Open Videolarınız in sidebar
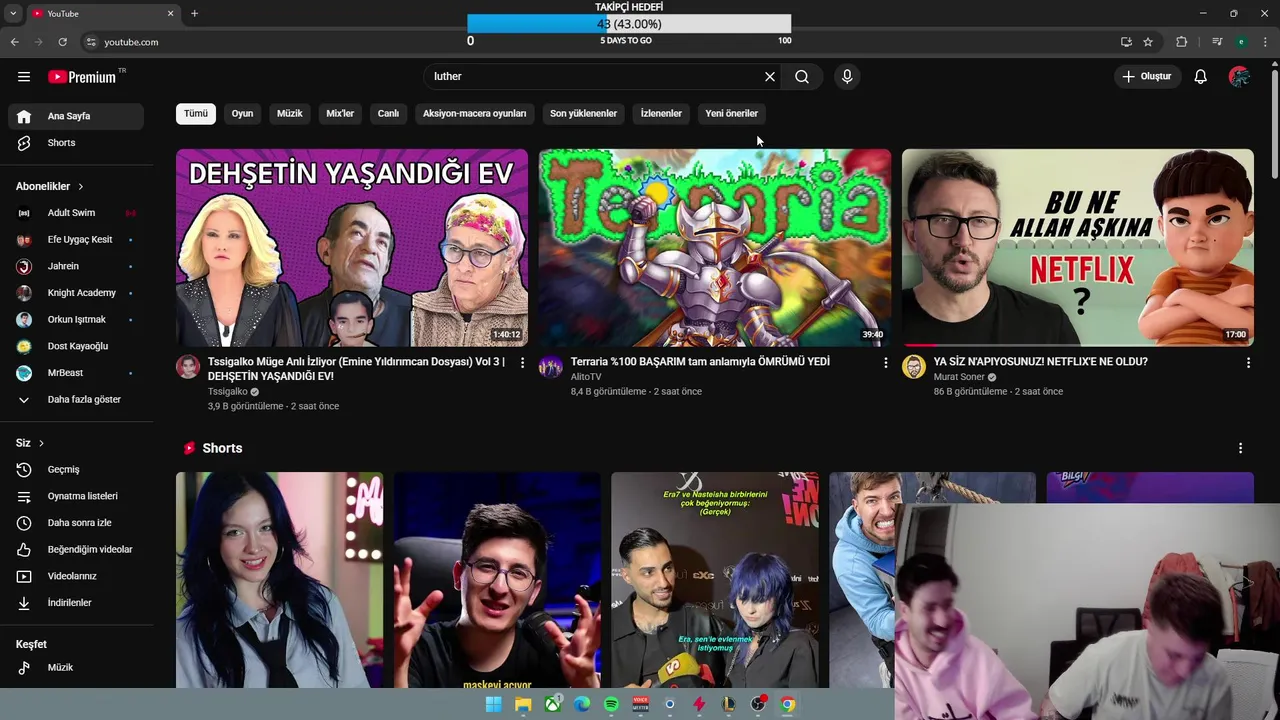The image size is (1280, 720). (76, 576)
